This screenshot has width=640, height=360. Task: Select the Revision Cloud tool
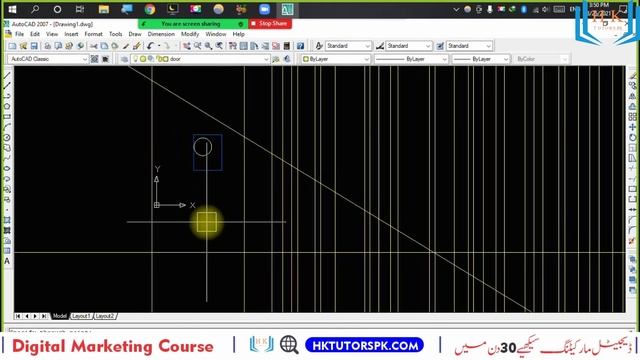[x=7, y=148]
